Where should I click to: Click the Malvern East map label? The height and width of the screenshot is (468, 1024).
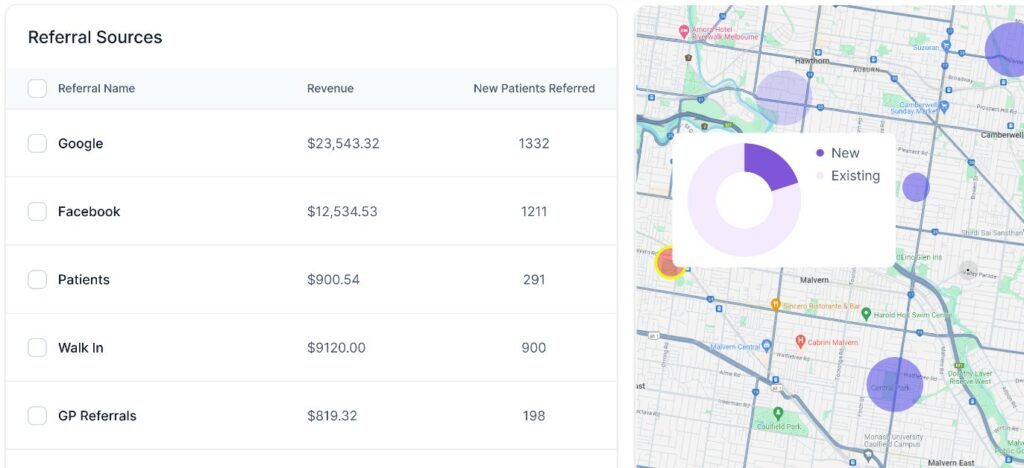click(x=951, y=463)
